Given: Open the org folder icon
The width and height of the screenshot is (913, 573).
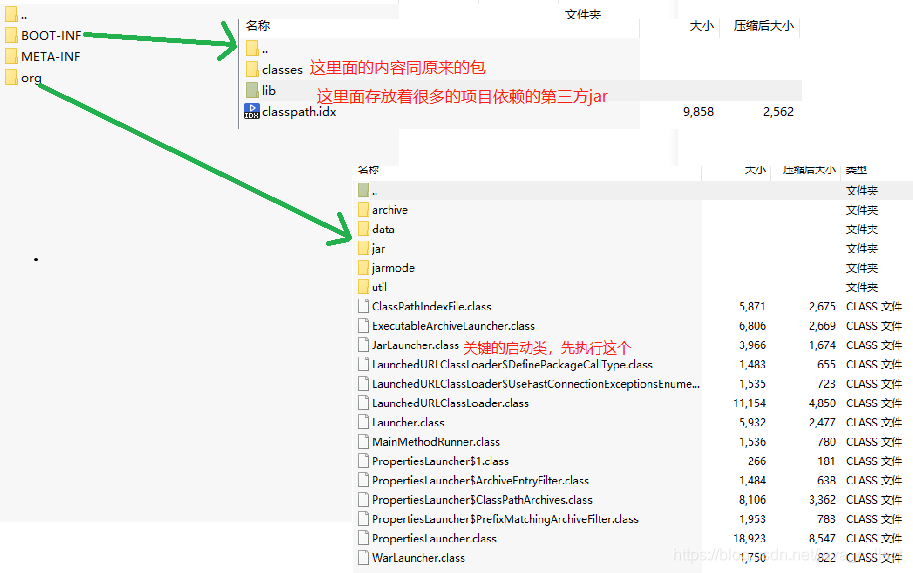Looking at the screenshot, I should 11,77.
